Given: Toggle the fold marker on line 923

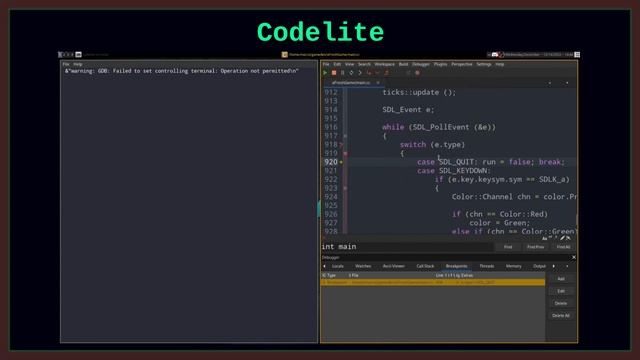Looking at the screenshot, I should 345,188.
